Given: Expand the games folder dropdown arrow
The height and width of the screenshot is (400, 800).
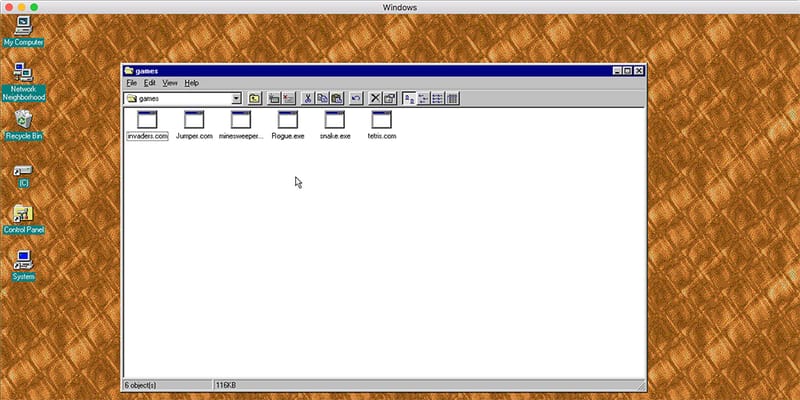Looking at the screenshot, I should coord(236,98).
